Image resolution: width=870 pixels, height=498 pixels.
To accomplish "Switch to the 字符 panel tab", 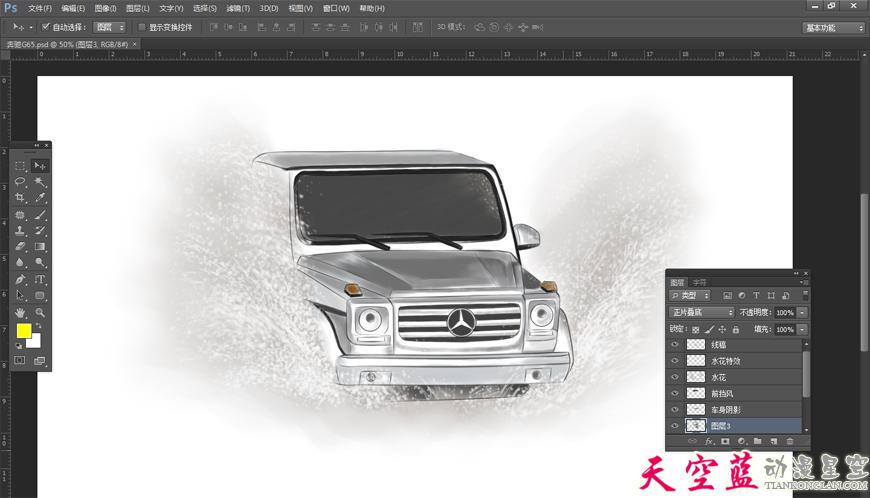I will point(699,282).
